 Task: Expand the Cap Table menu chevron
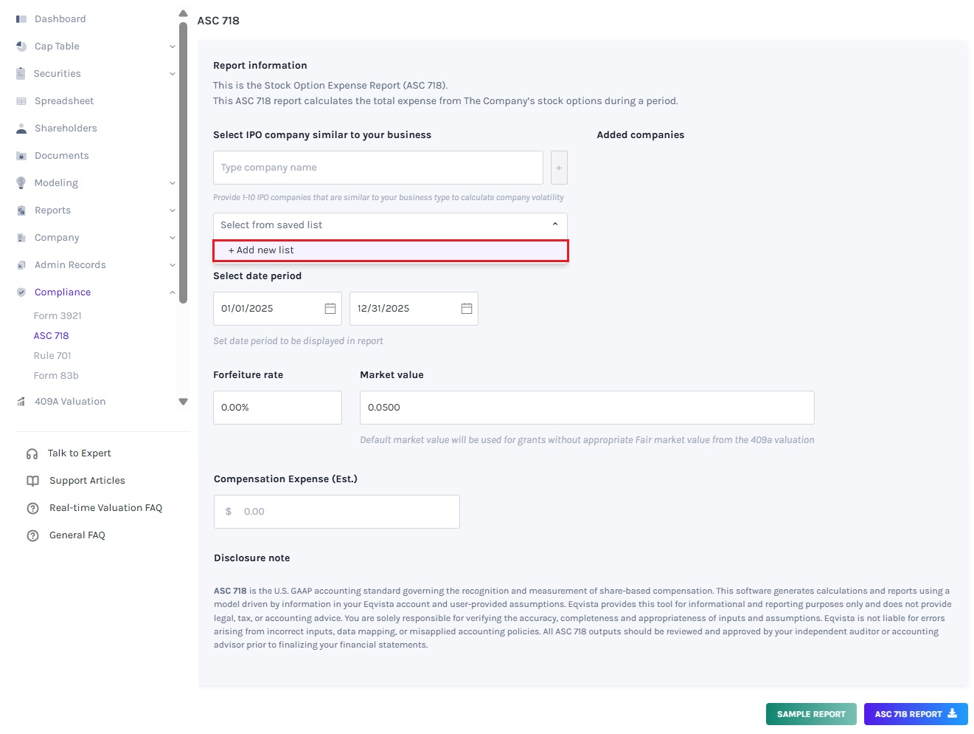(x=172, y=47)
